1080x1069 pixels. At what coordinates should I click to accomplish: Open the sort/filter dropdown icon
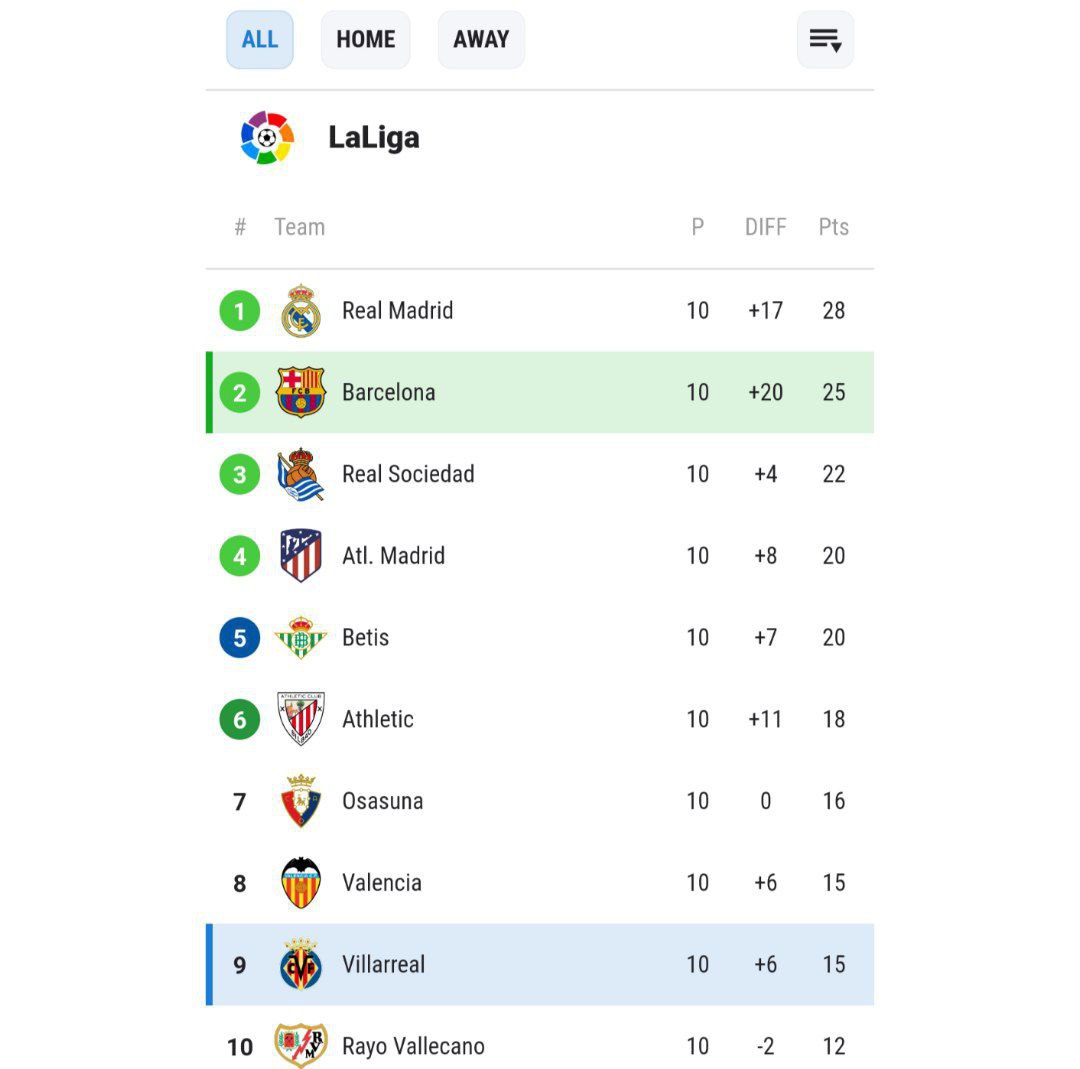click(825, 39)
